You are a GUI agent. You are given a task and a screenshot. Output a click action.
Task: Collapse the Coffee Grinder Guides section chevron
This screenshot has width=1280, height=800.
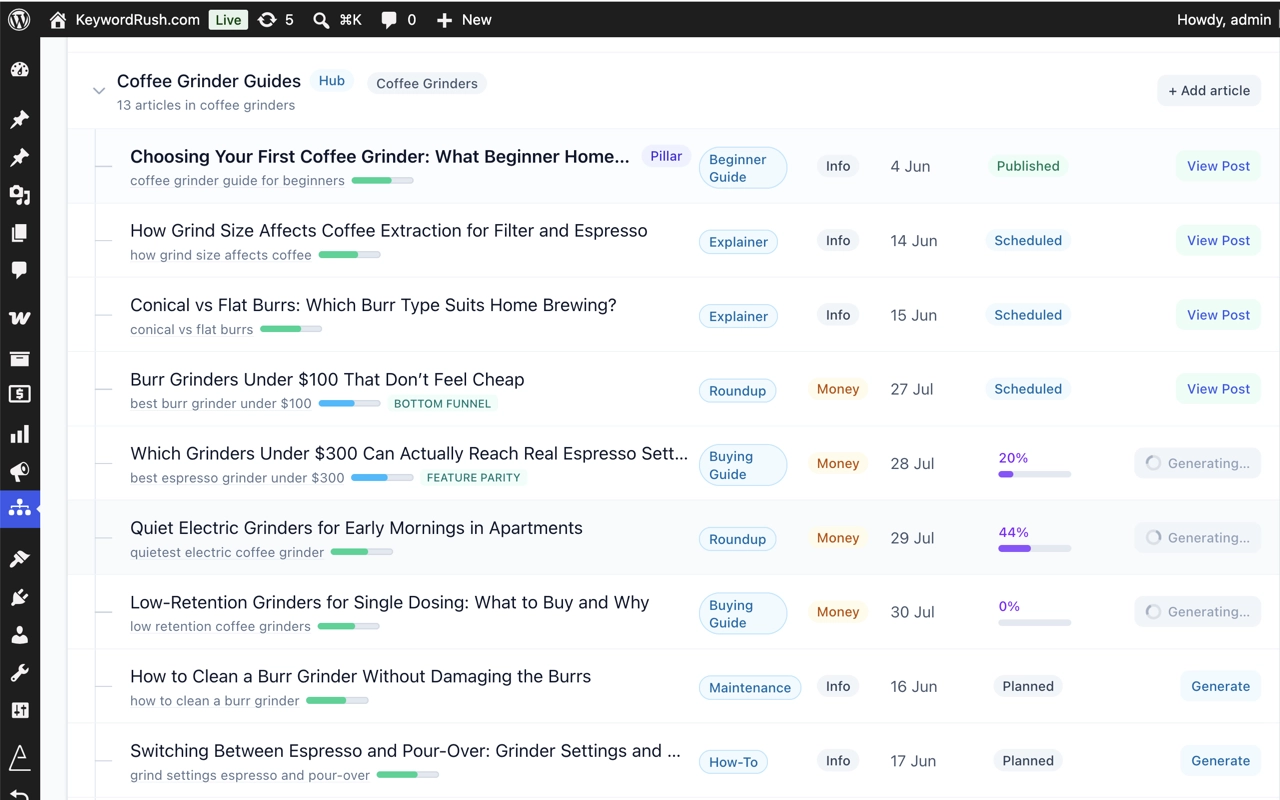(x=99, y=91)
